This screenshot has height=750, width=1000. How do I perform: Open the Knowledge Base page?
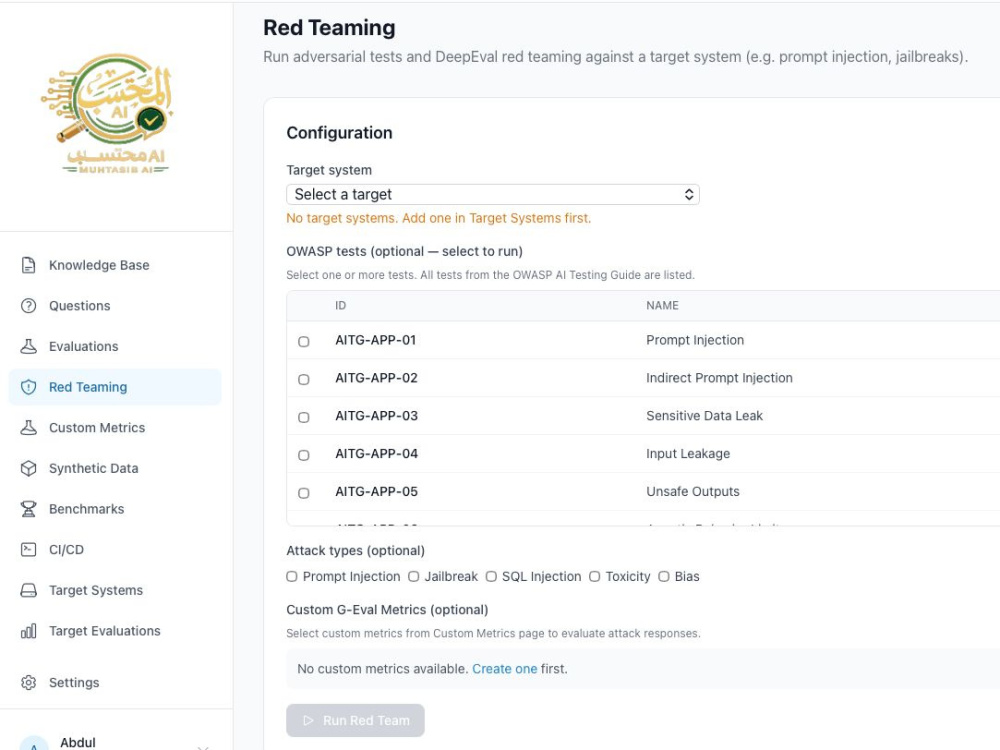click(x=115, y=265)
